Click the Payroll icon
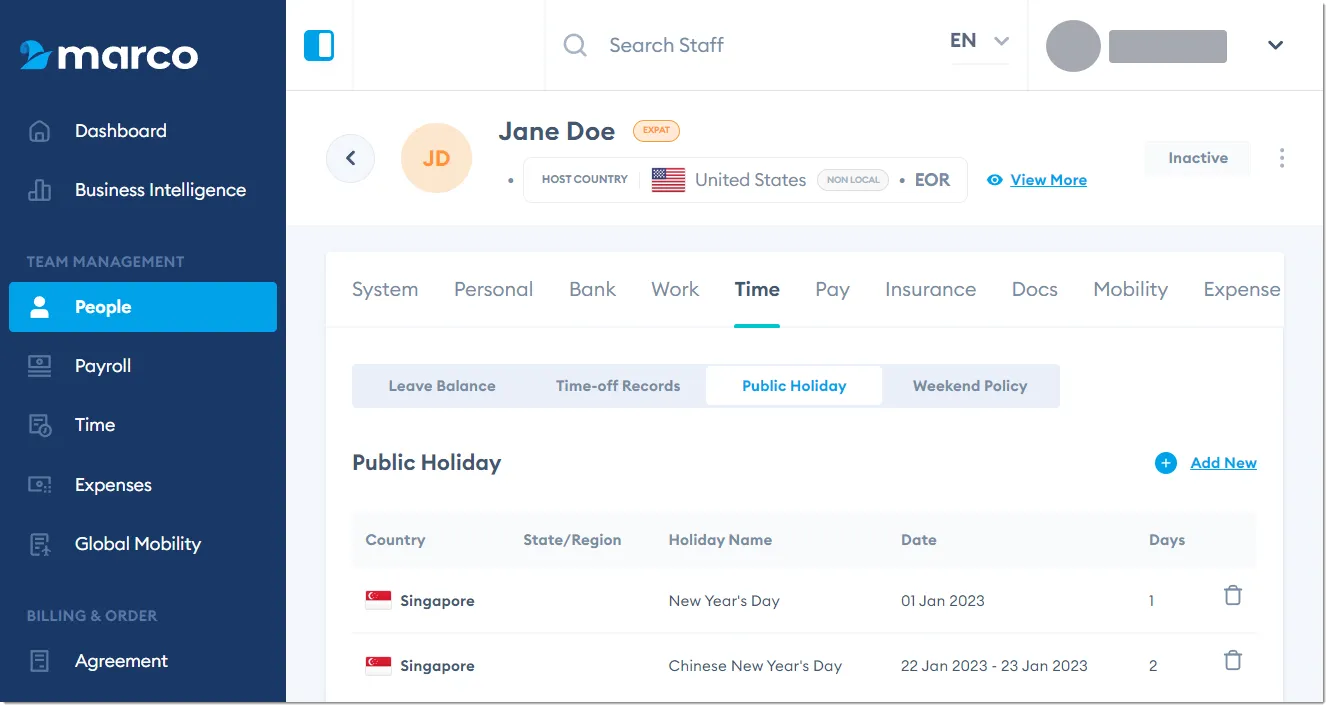This screenshot has width=1329, height=708. pos(40,366)
